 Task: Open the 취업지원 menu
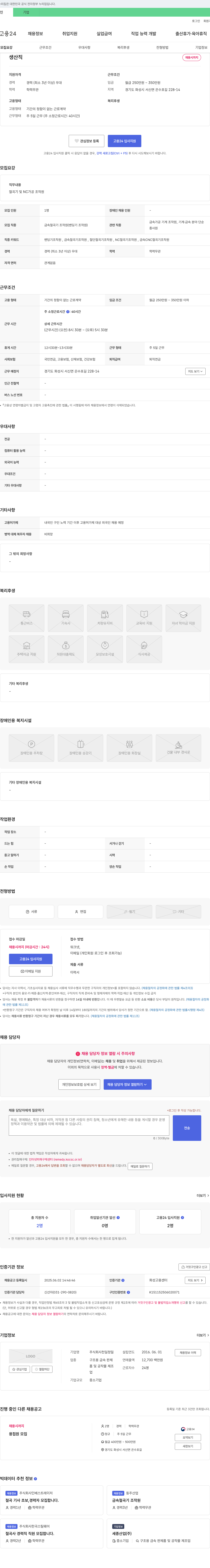[x=70, y=34]
